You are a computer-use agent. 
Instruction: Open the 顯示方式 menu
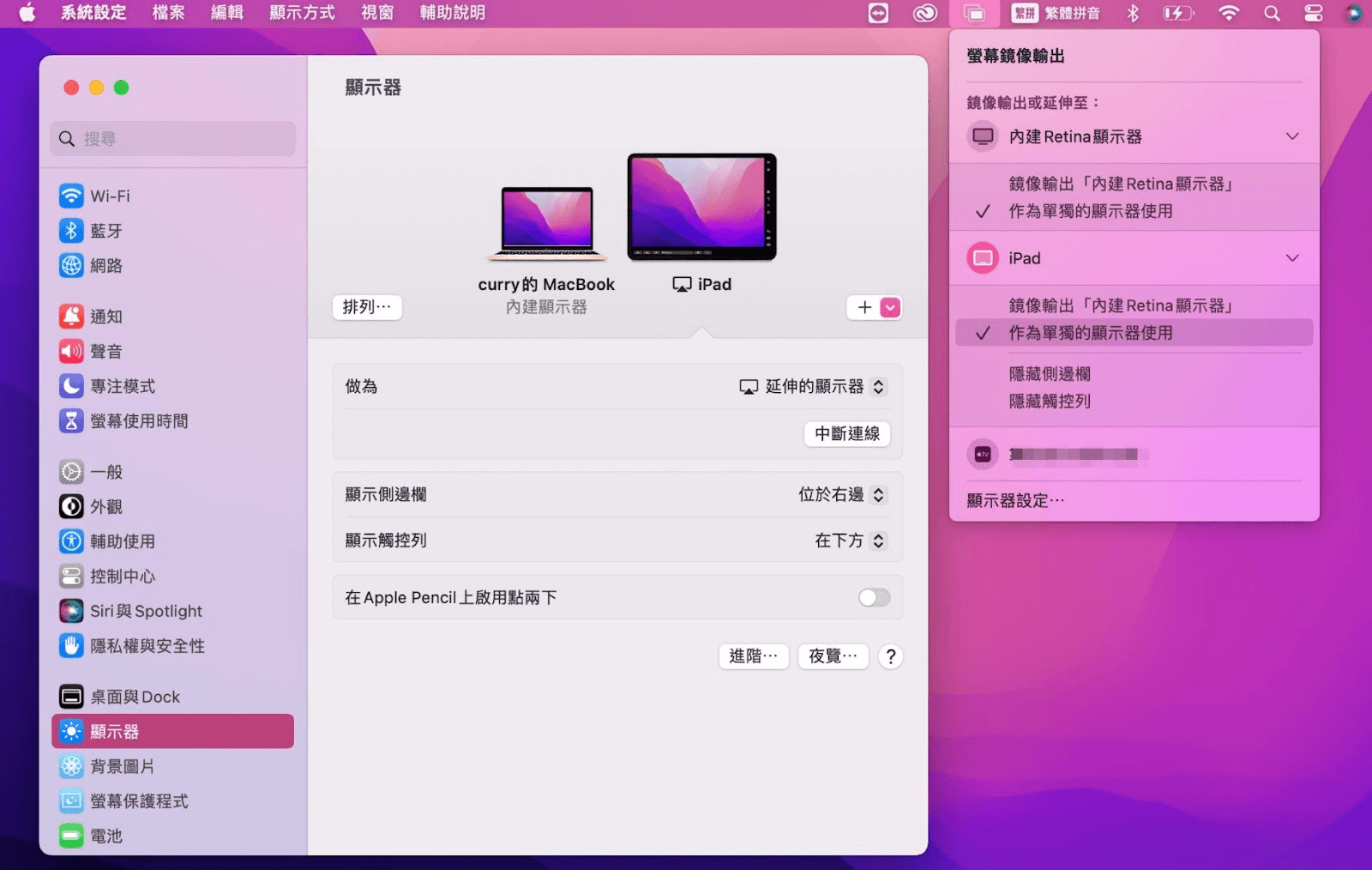[x=302, y=13]
